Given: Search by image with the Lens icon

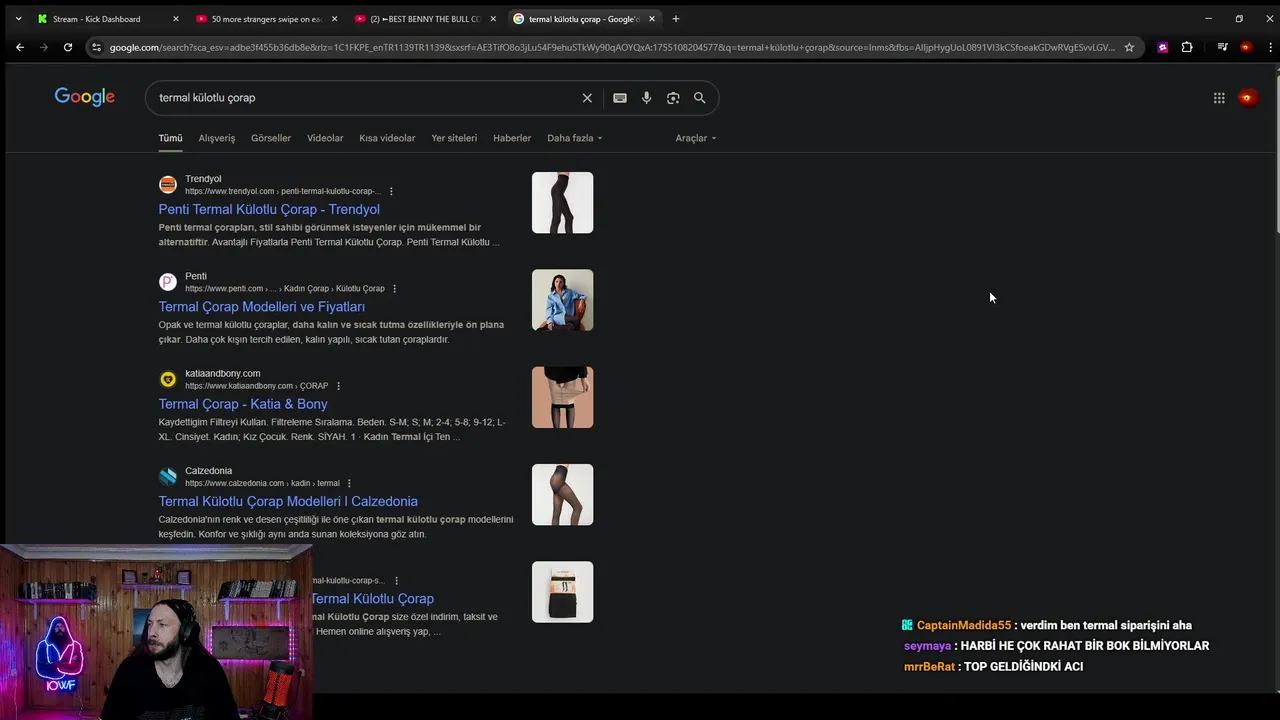Looking at the screenshot, I should 673,98.
